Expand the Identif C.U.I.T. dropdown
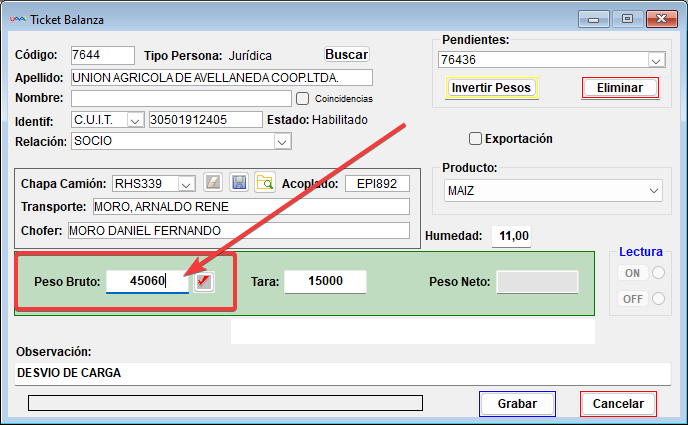 coord(135,120)
